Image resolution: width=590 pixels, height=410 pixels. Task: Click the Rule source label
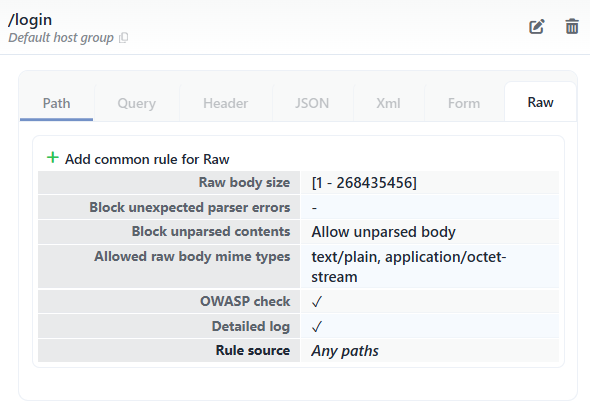point(253,350)
